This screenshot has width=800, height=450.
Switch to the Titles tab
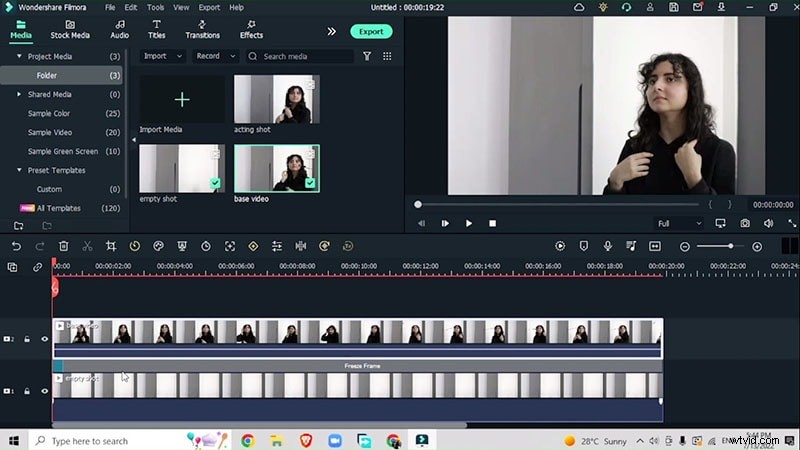(x=157, y=30)
